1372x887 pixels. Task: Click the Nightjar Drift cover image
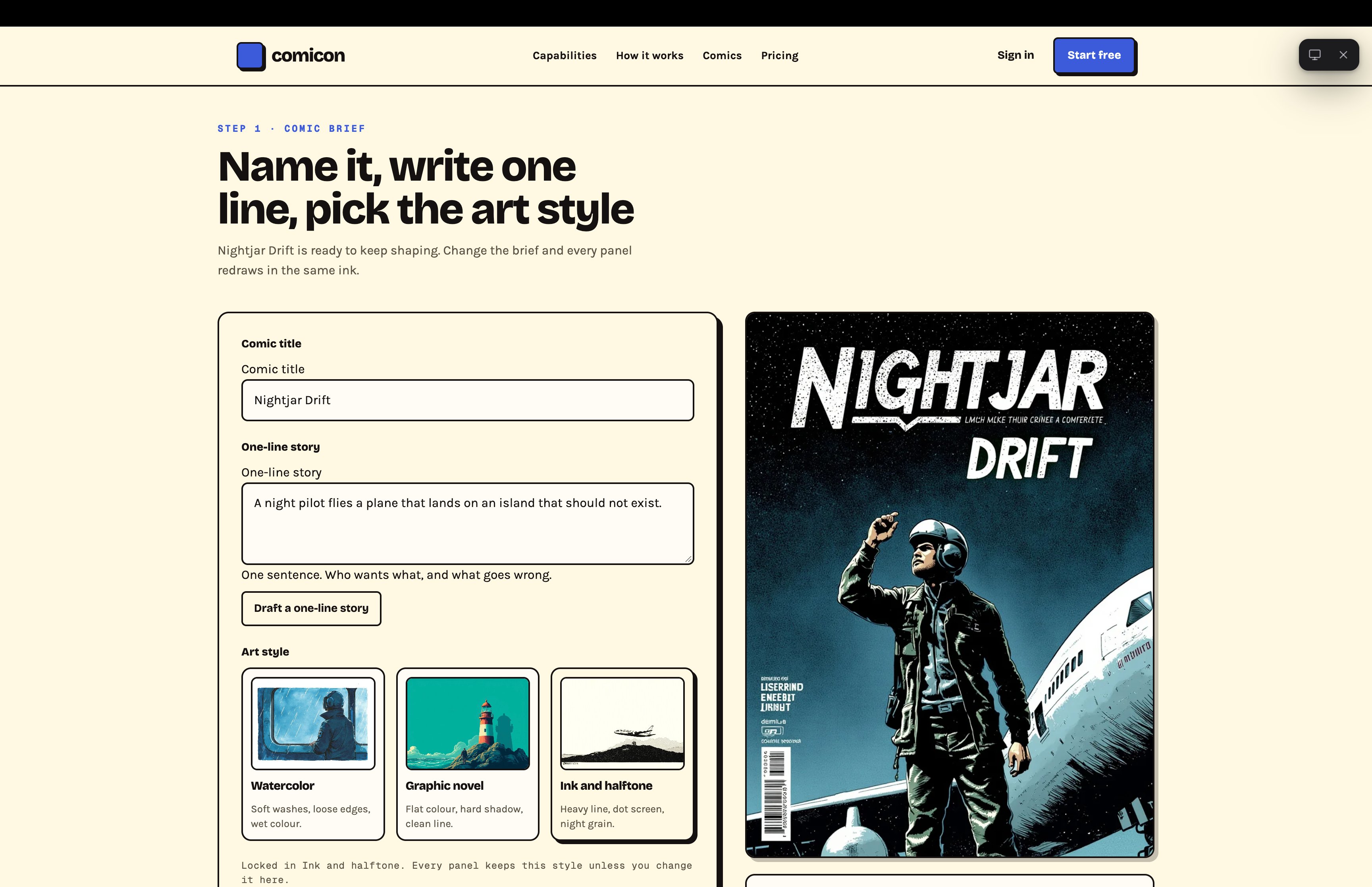(949, 584)
